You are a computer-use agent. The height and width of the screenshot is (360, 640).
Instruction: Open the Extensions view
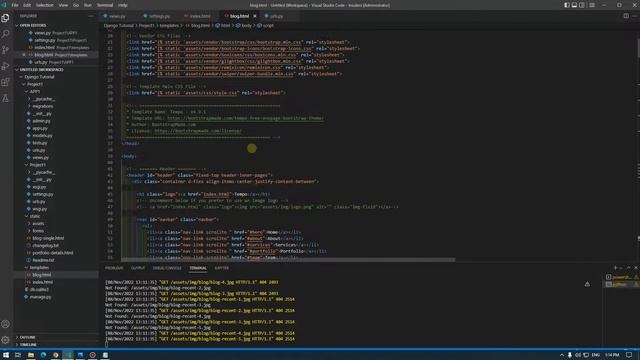tap(5, 82)
